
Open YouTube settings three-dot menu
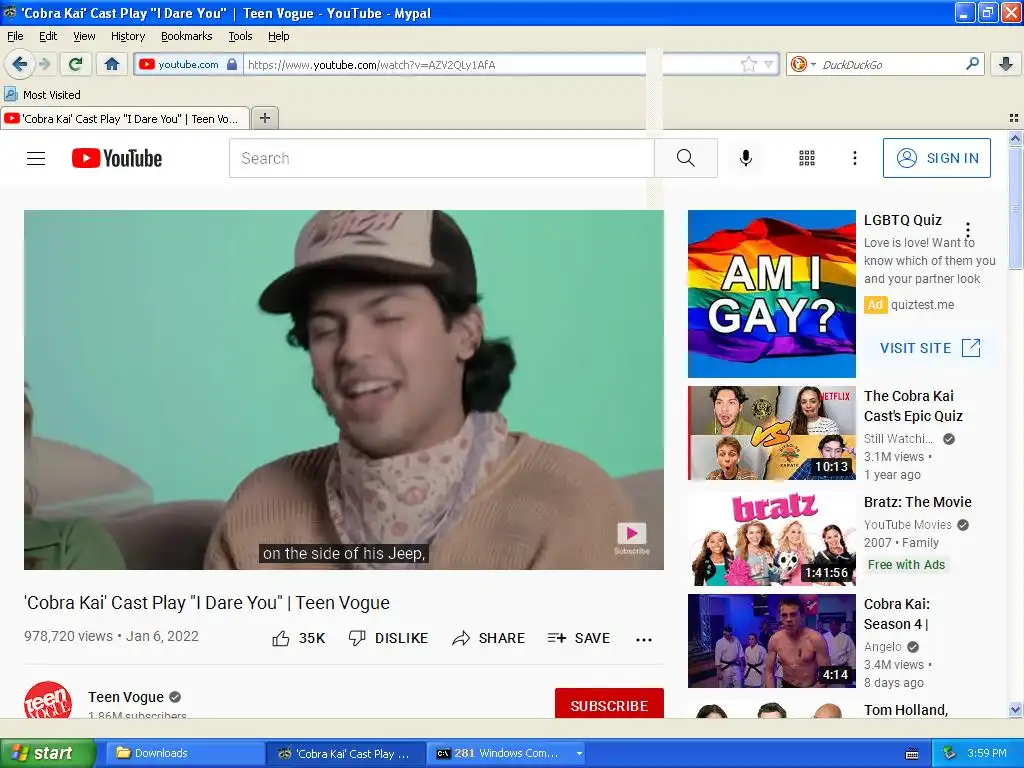click(854, 158)
